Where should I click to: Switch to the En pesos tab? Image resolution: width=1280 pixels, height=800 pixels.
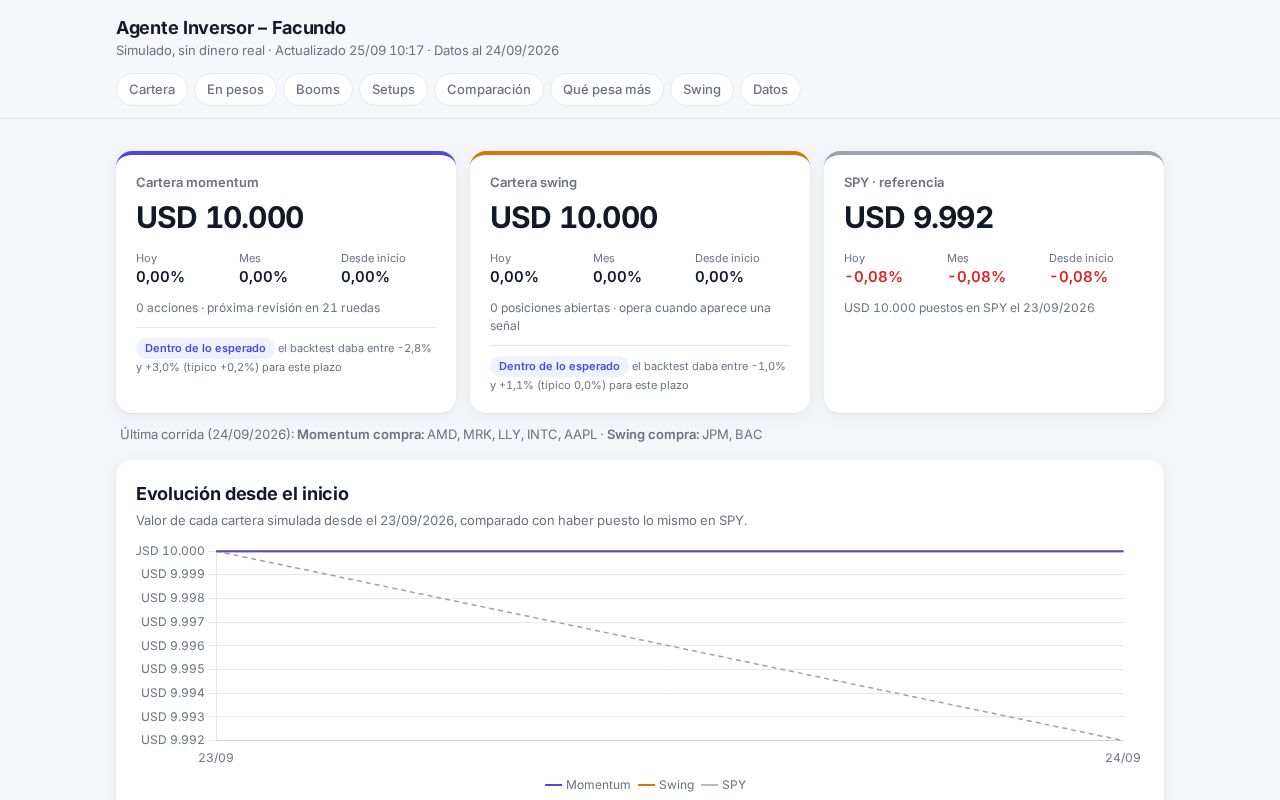pos(235,89)
